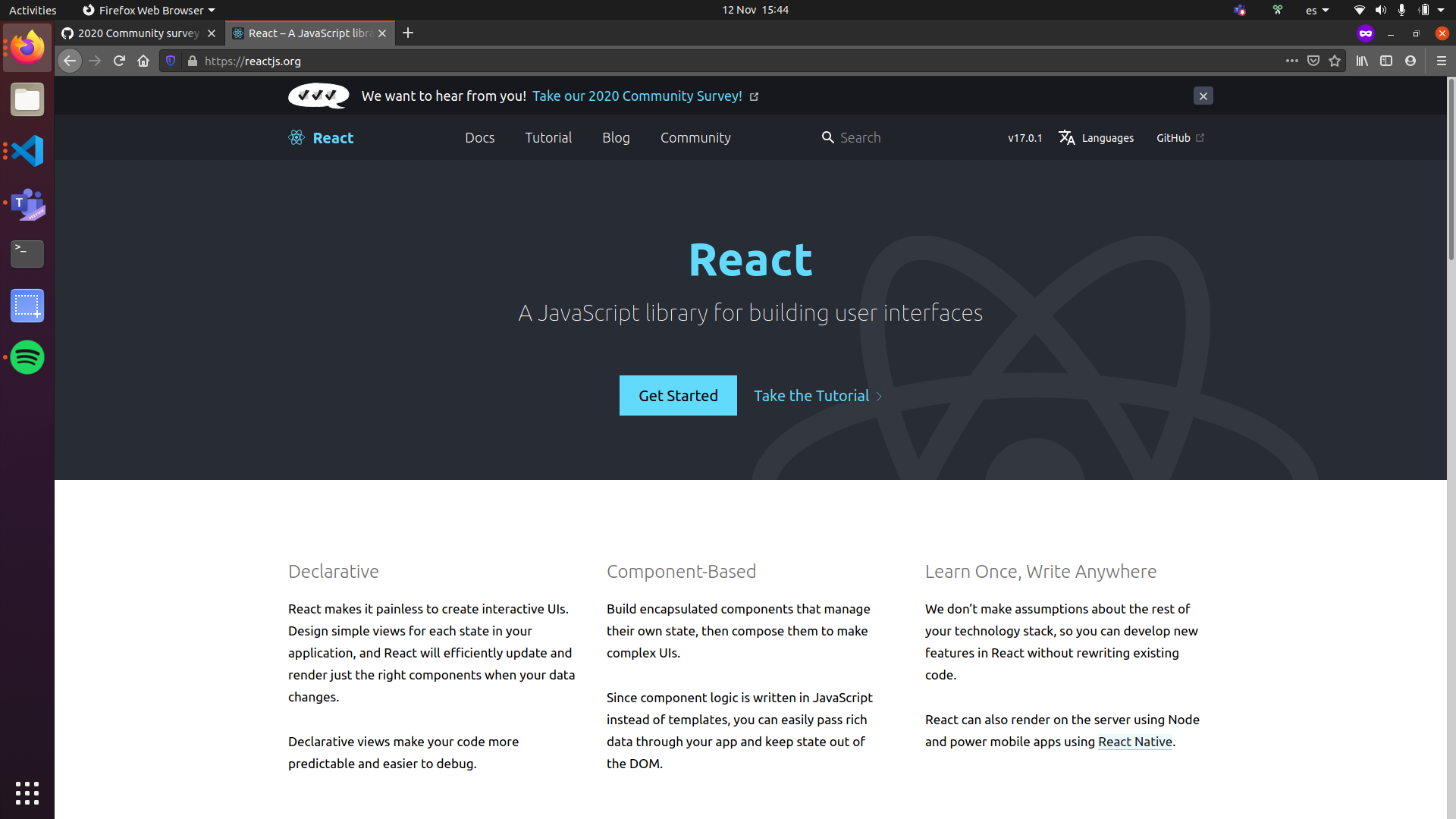Open the Tutorial navigation item
This screenshot has height=819, width=1456.
548,137
